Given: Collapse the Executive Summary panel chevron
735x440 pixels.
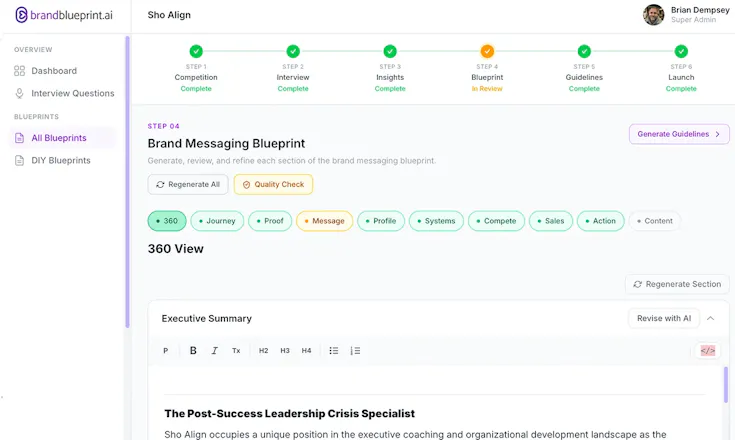Looking at the screenshot, I should pyautogui.click(x=711, y=318).
